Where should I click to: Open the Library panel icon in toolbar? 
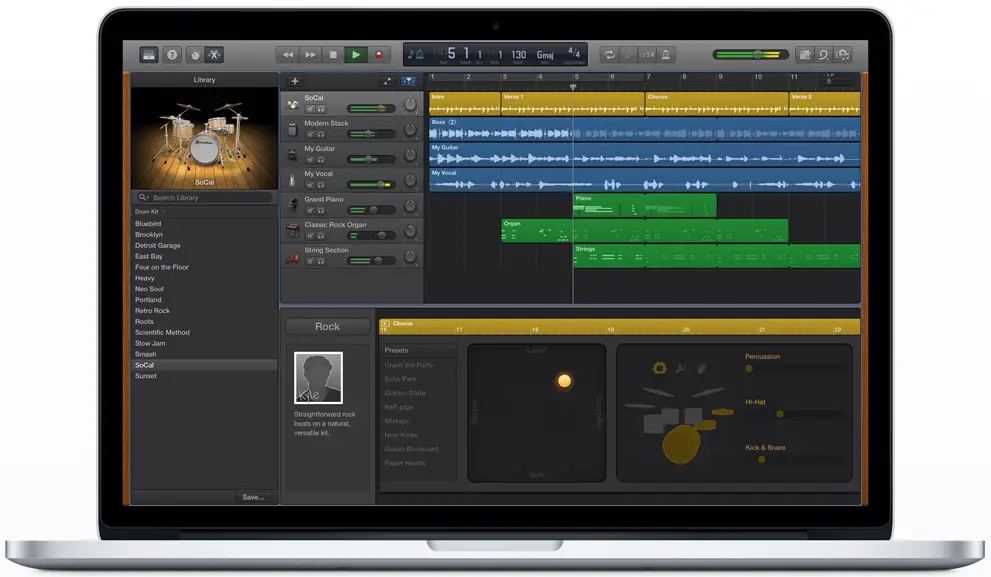point(149,55)
